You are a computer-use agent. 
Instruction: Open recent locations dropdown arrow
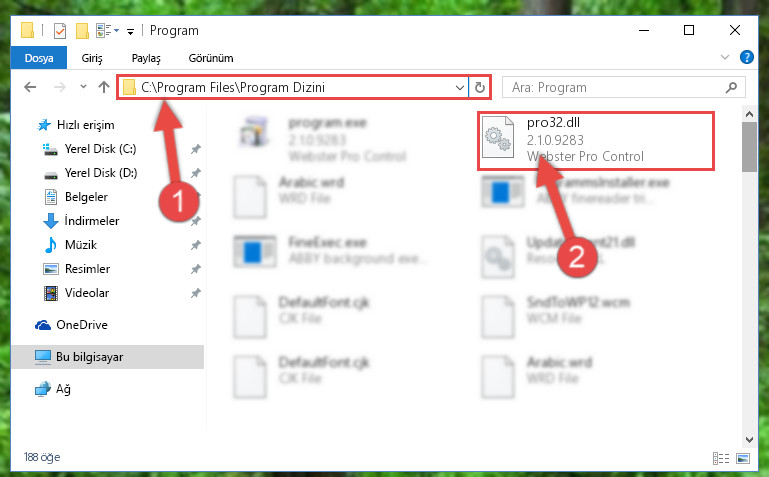pos(83,87)
